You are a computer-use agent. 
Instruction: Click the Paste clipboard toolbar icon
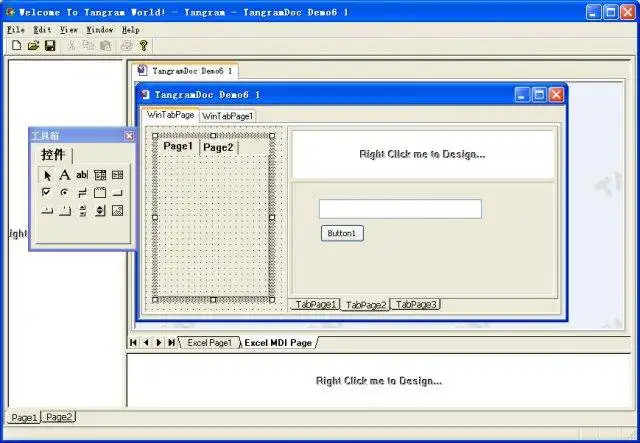105,45
